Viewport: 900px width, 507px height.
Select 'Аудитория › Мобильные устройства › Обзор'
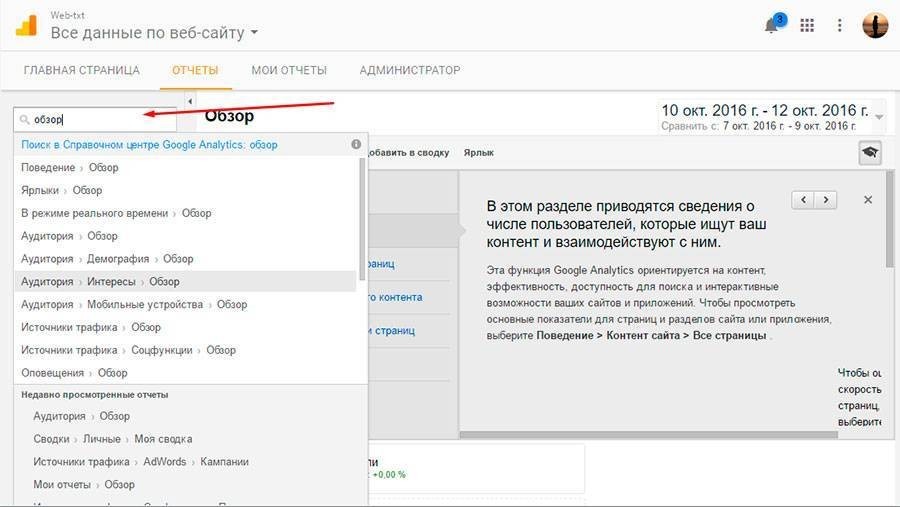coord(185,304)
